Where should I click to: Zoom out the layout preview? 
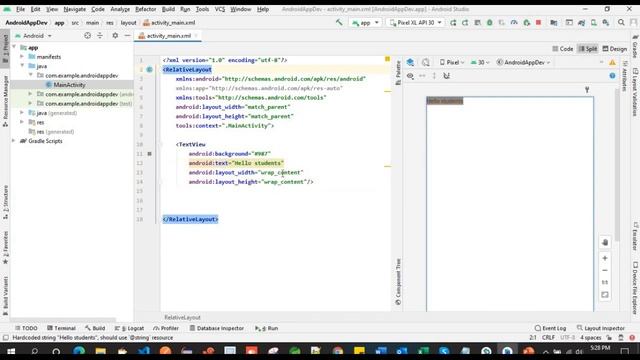coord(605,270)
